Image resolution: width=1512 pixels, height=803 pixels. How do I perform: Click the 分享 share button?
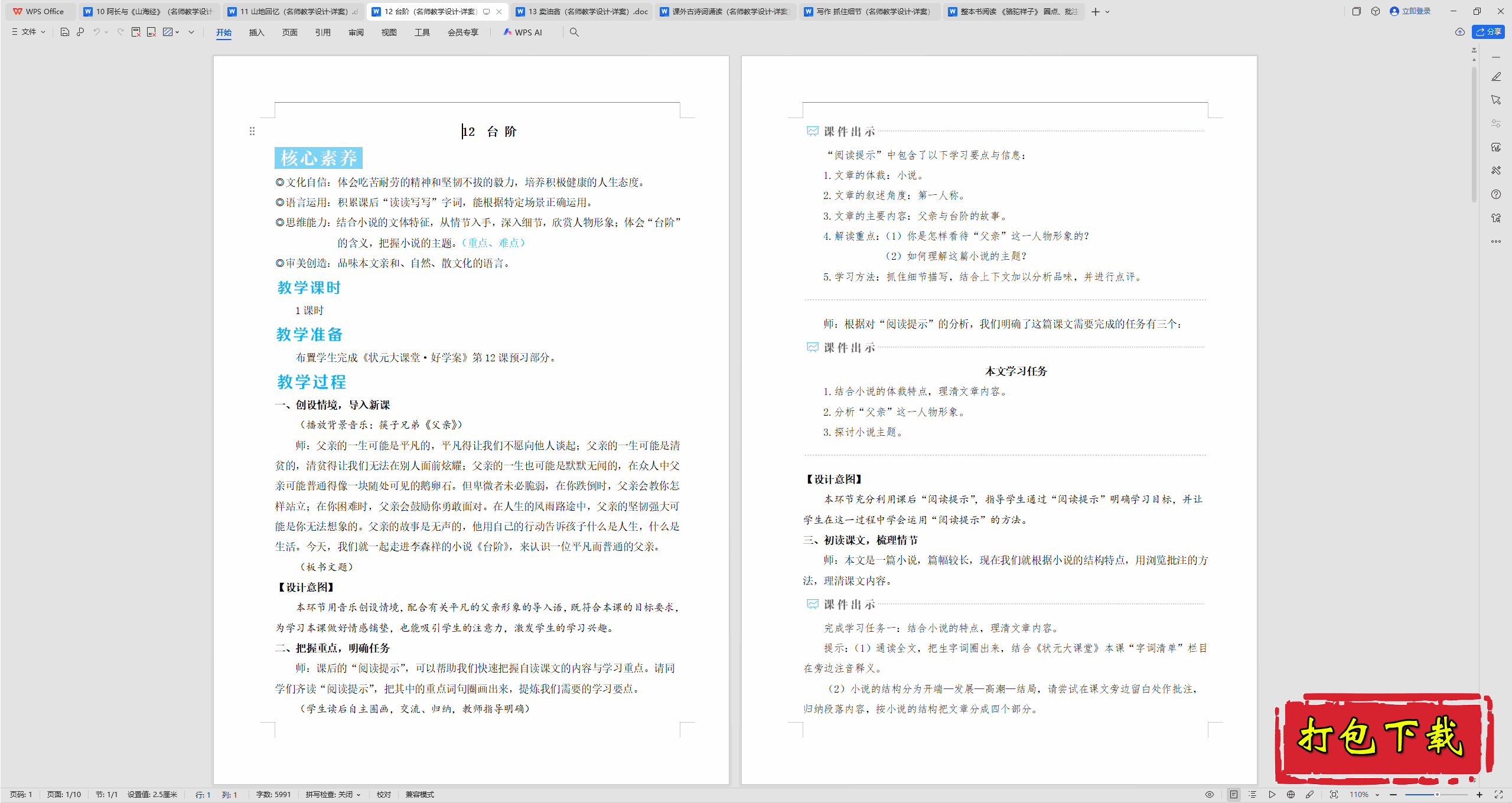coord(1488,32)
